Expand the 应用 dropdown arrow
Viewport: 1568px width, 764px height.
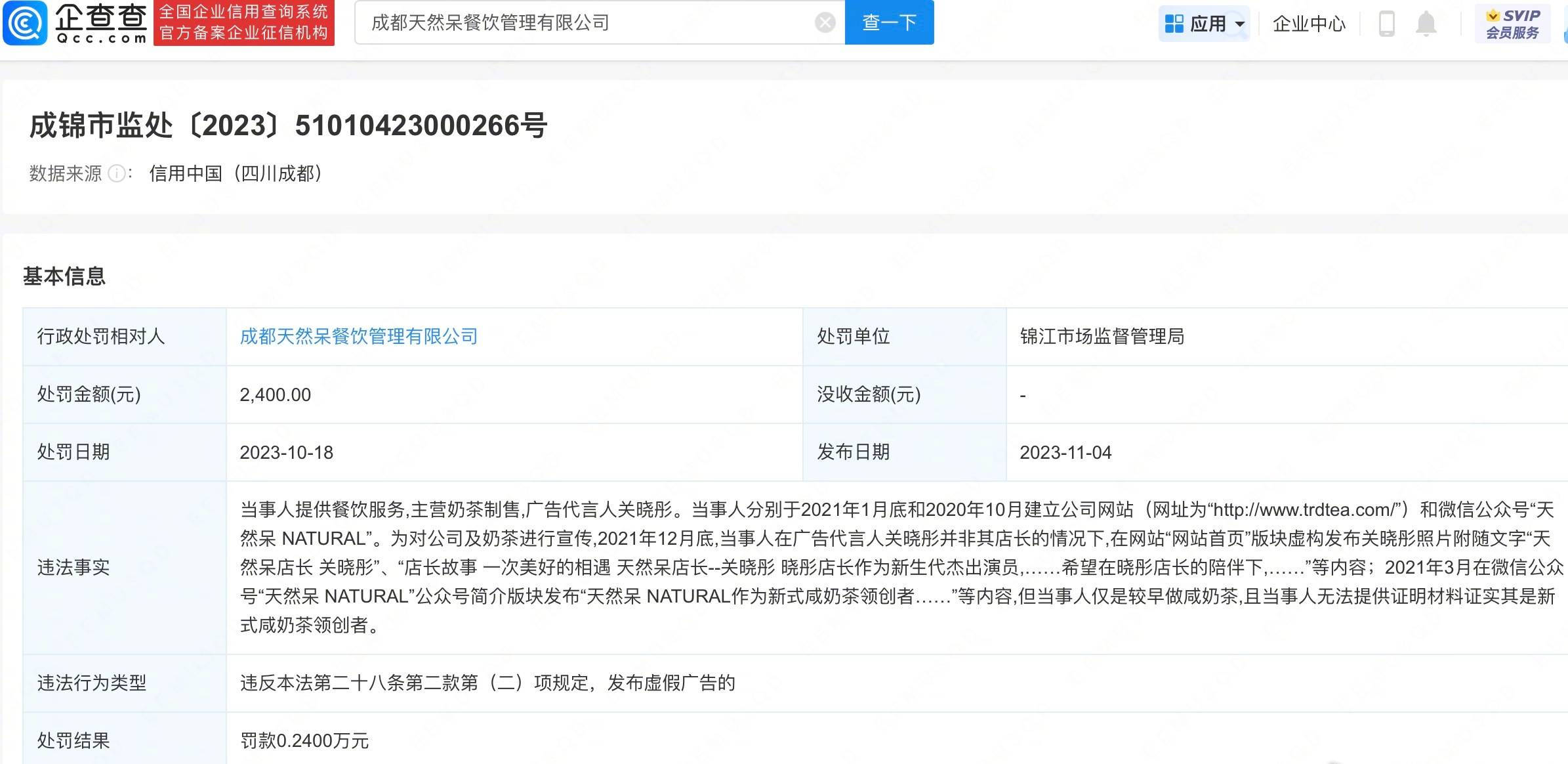coord(1240,24)
